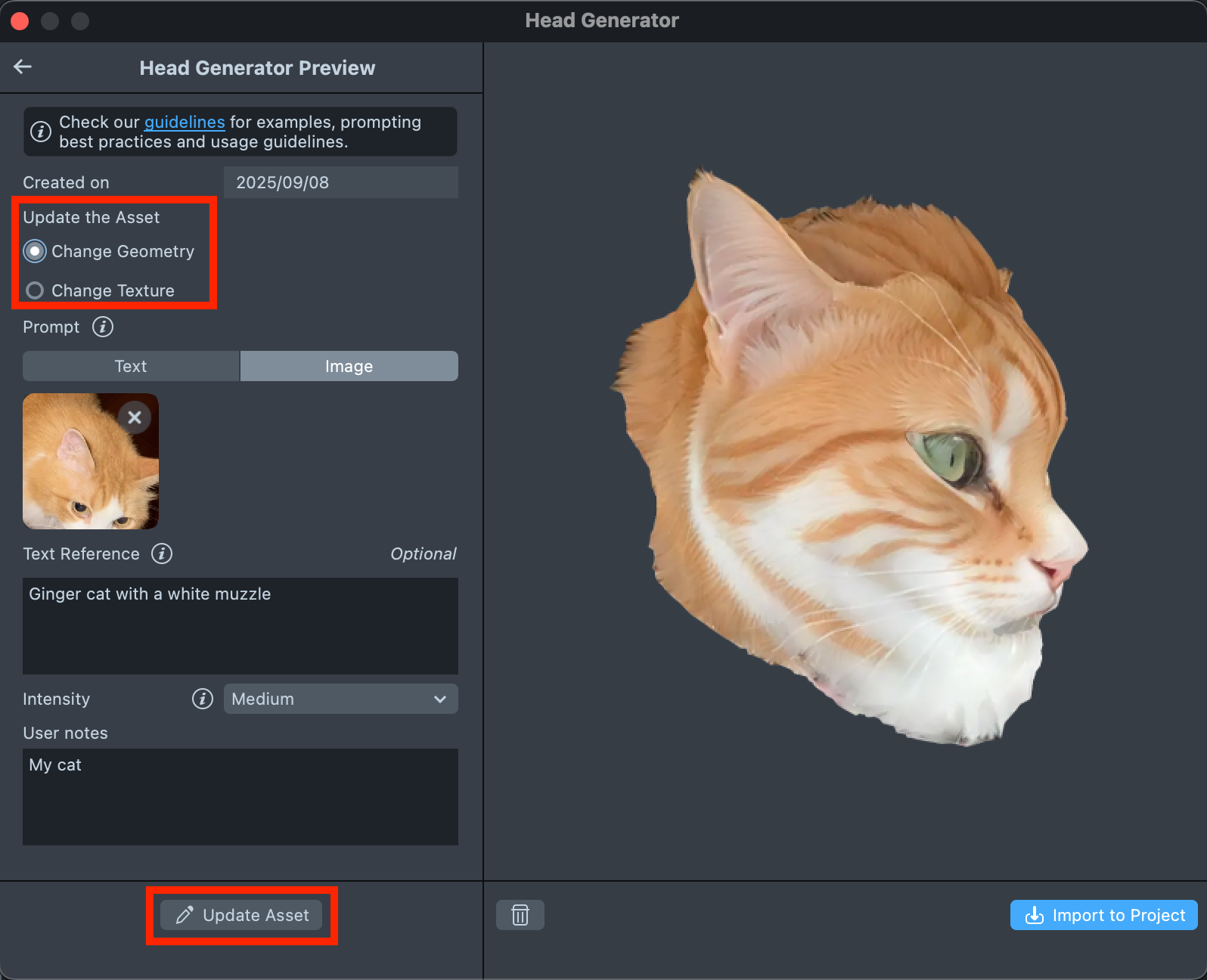Click the Text Reference info icon

[x=162, y=554]
